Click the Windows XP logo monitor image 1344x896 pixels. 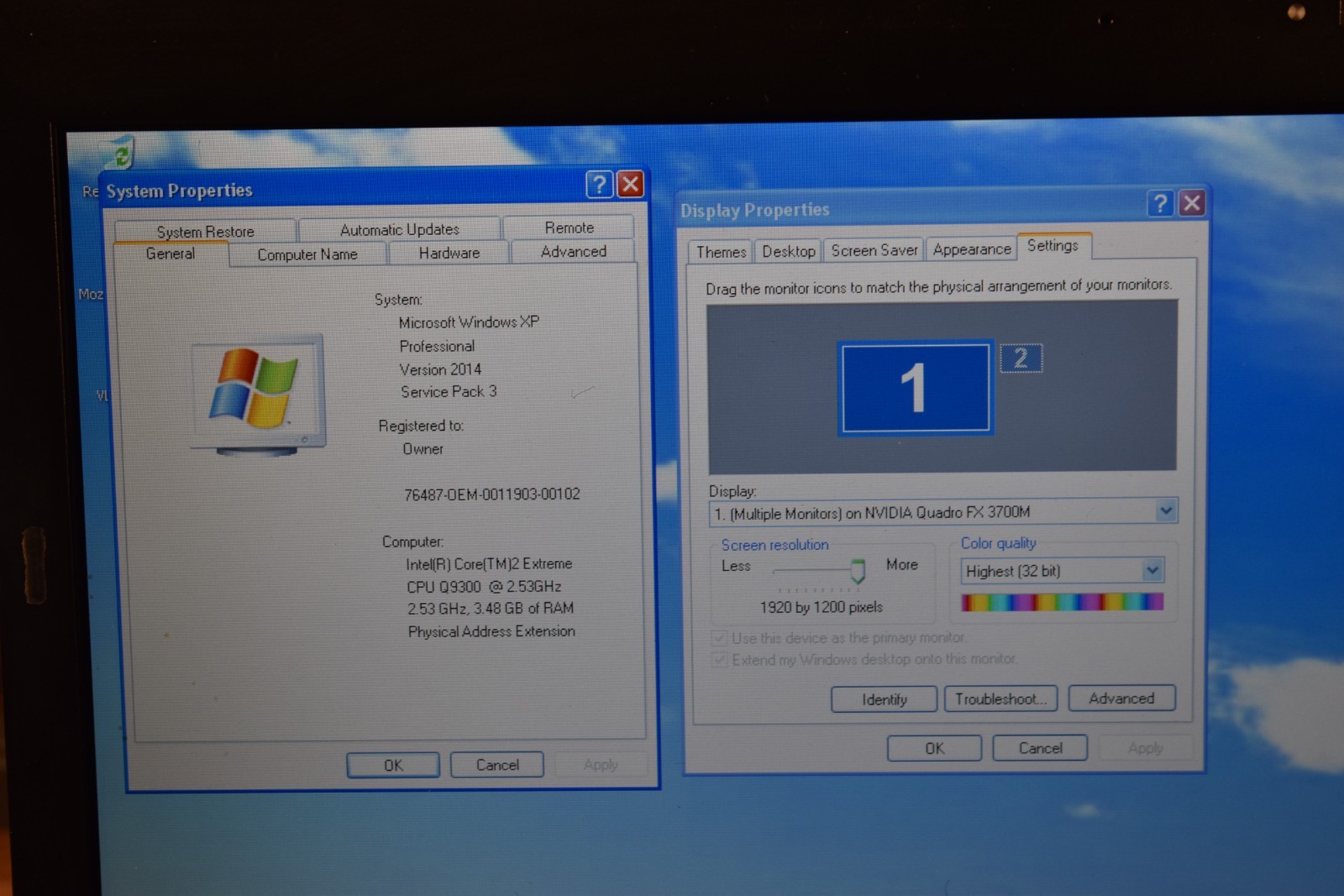click(257, 395)
